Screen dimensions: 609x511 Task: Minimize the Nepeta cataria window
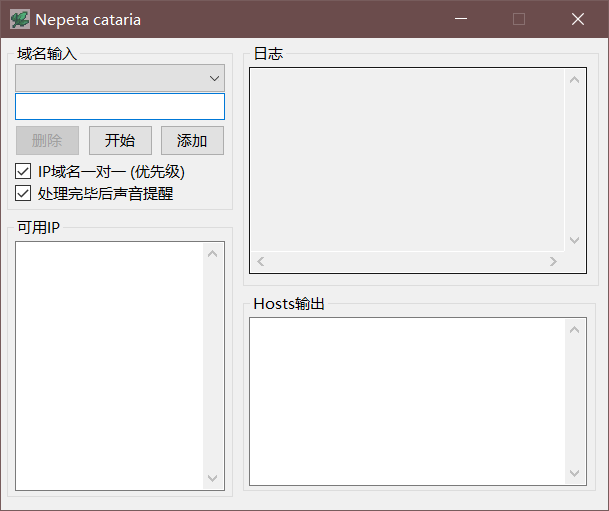pyautogui.click(x=461, y=19)
